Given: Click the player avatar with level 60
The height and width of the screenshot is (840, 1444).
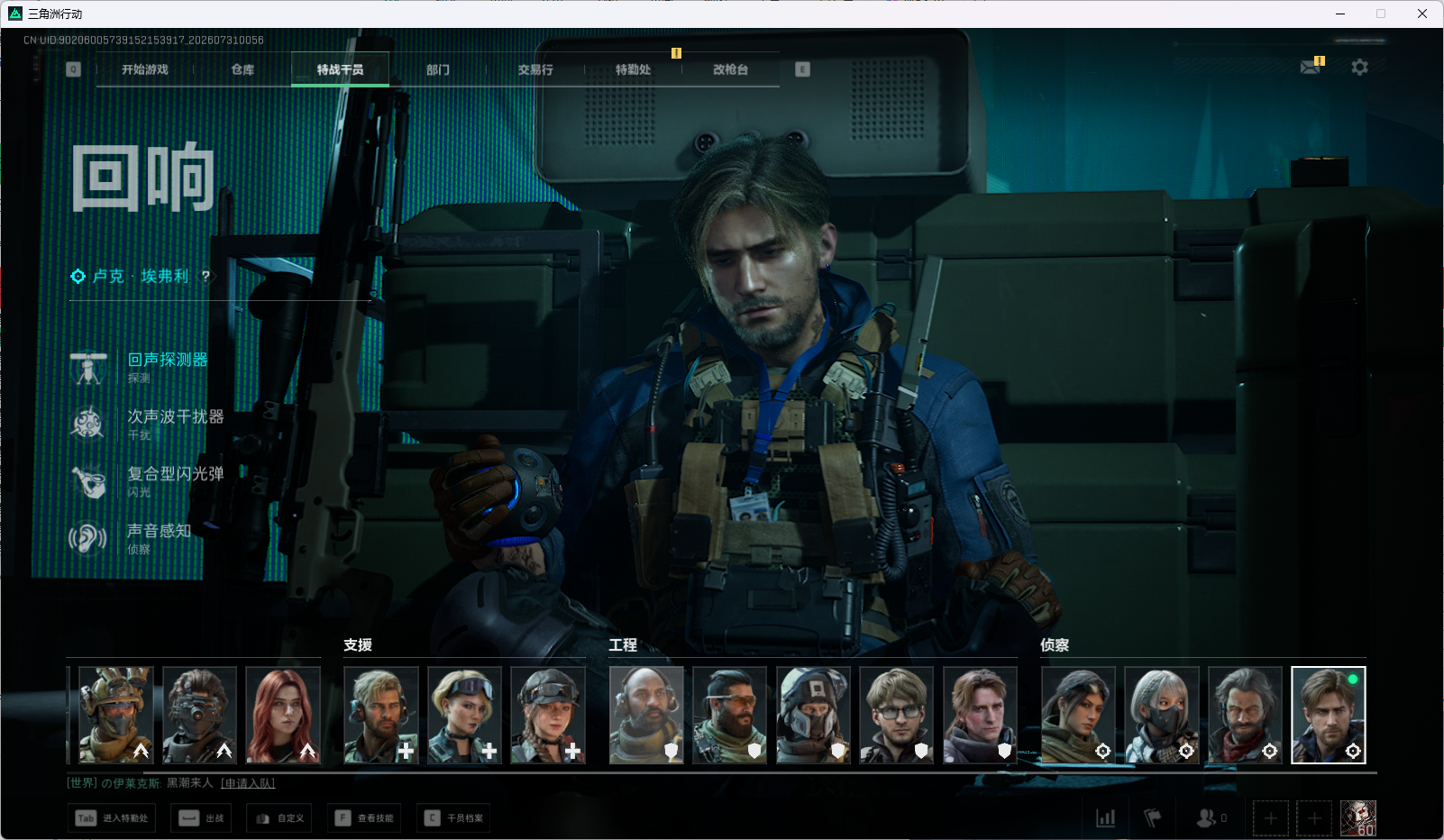Looking at the screenshot, I should (1358, 818).
